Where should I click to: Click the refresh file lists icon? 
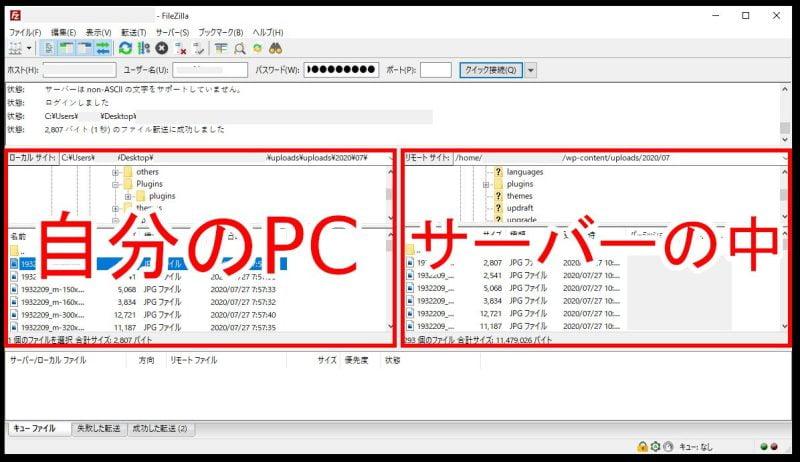coord(125,47)
